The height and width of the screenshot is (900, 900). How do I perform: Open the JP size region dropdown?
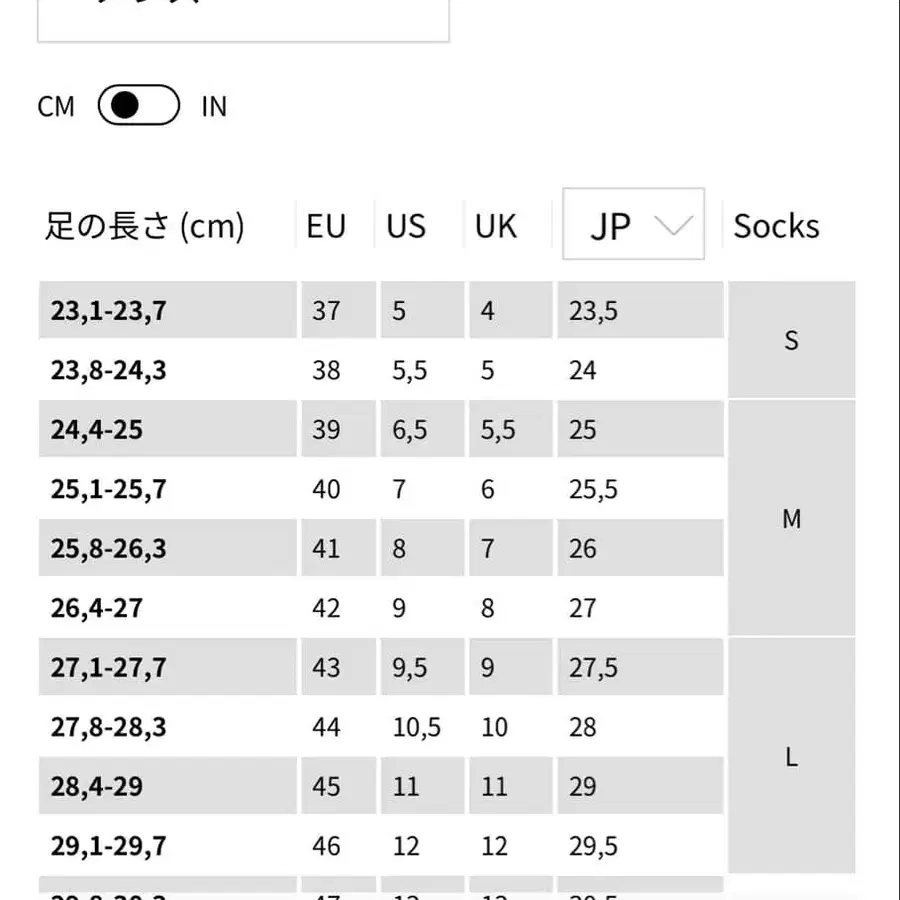coord(633,225)
